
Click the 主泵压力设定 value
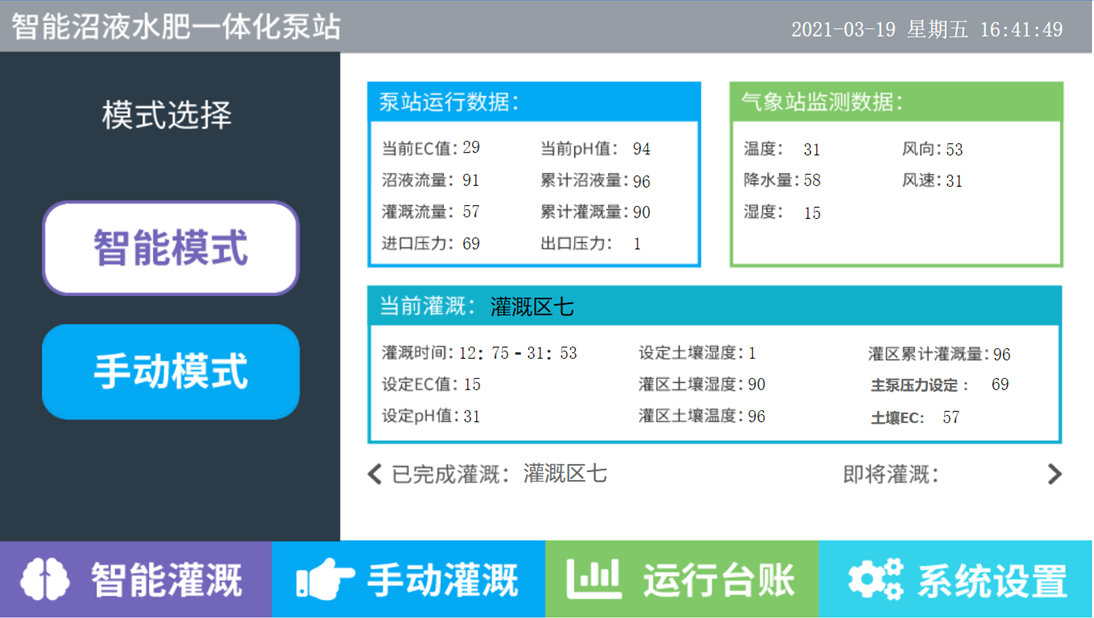pyautogui.click(x=999, y=385)
